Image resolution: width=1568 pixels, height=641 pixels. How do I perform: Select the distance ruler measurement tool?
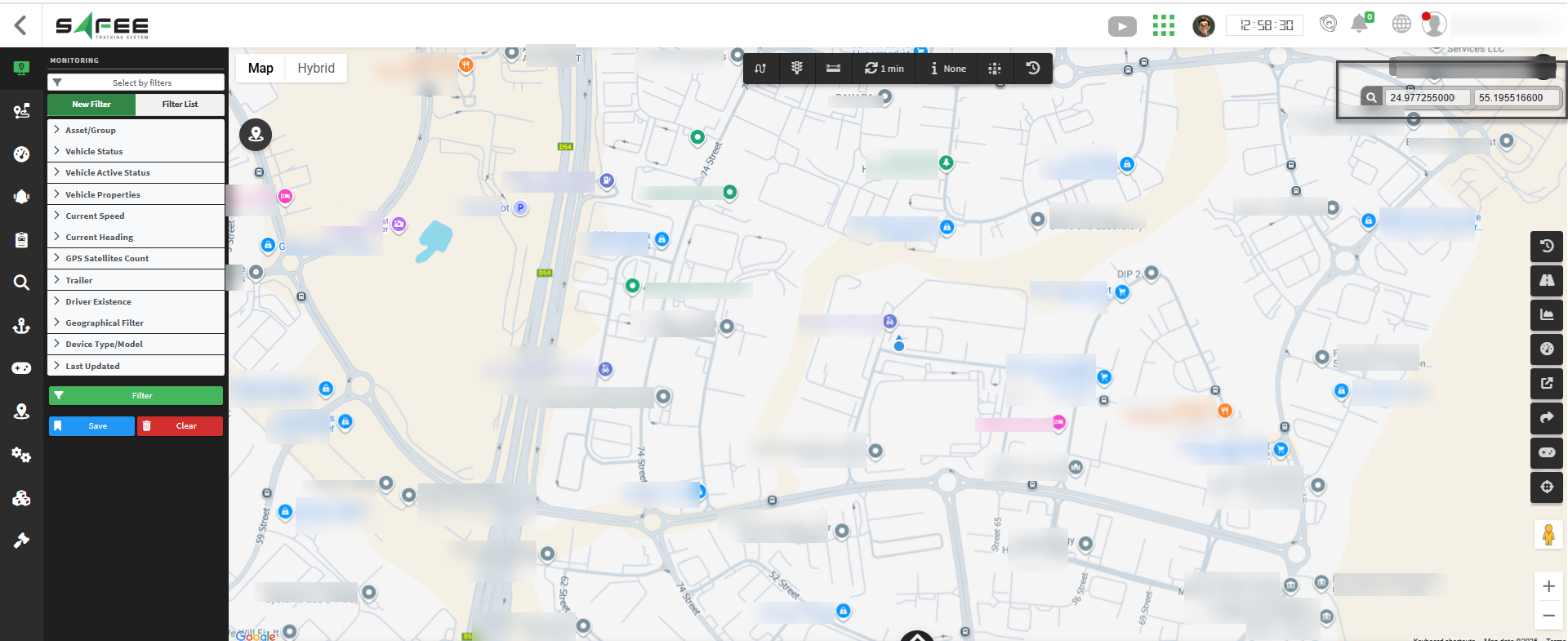pyautogui.click(x=833, y=69)
